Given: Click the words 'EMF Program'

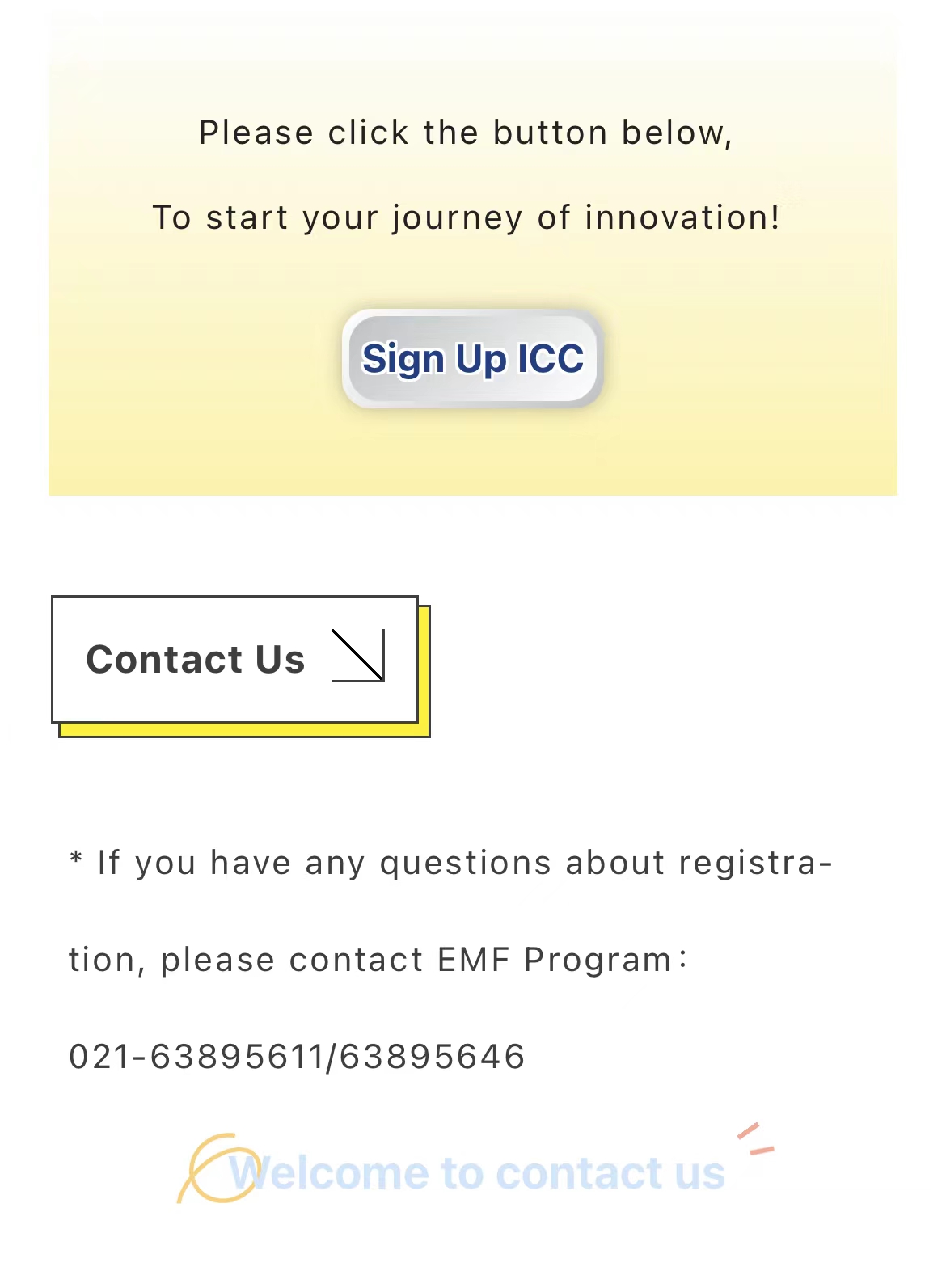Looking at the screenshot, I should (555, 960).
